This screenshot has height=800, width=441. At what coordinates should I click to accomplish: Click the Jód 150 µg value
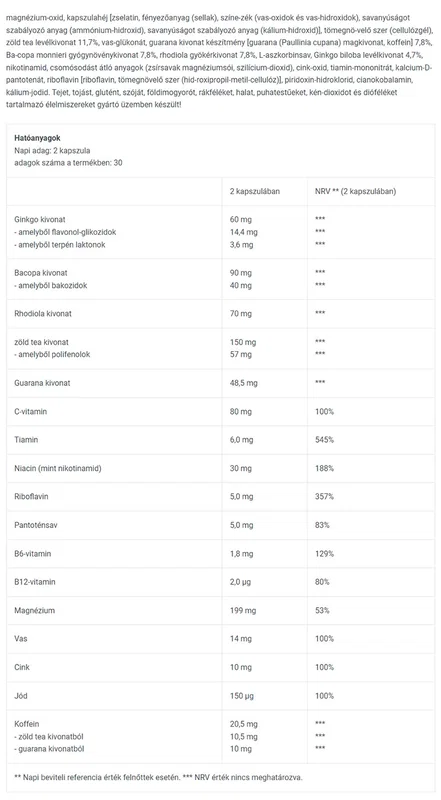click(241, 696)
